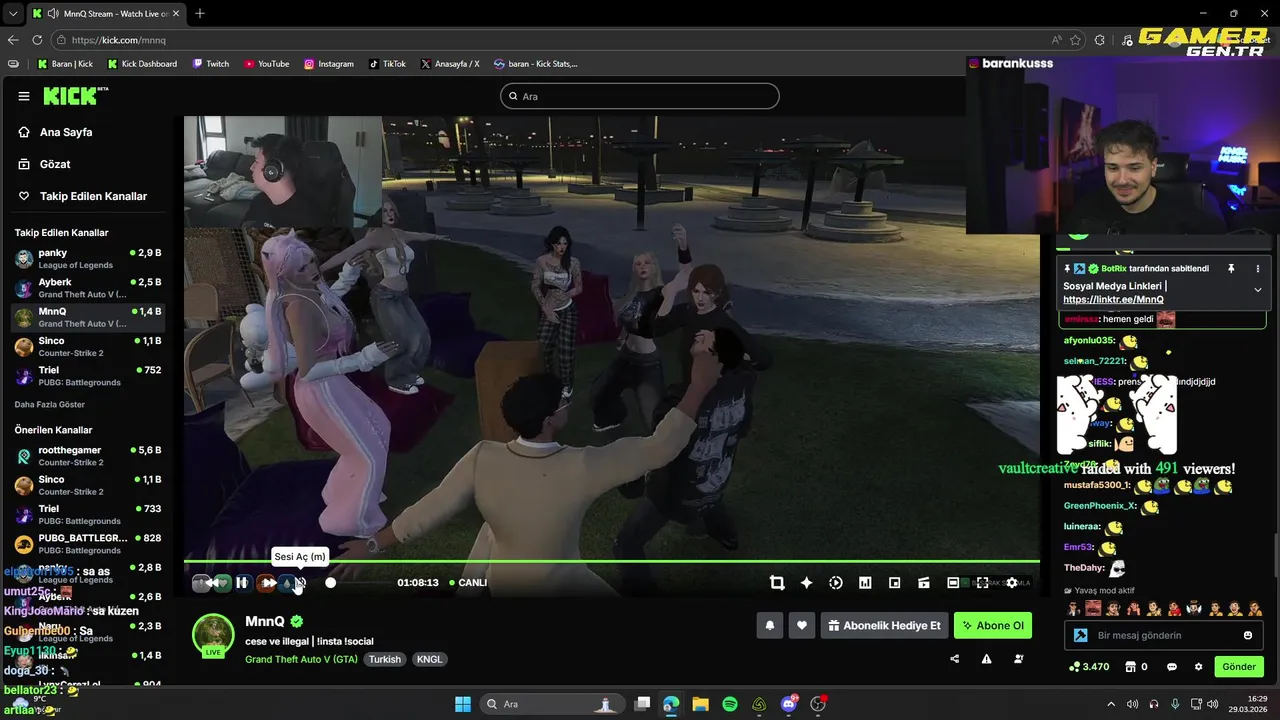Viewport: 1280px width, 720px height.
Task: Click the KICK logo
Action: click(x=75, y=96)
